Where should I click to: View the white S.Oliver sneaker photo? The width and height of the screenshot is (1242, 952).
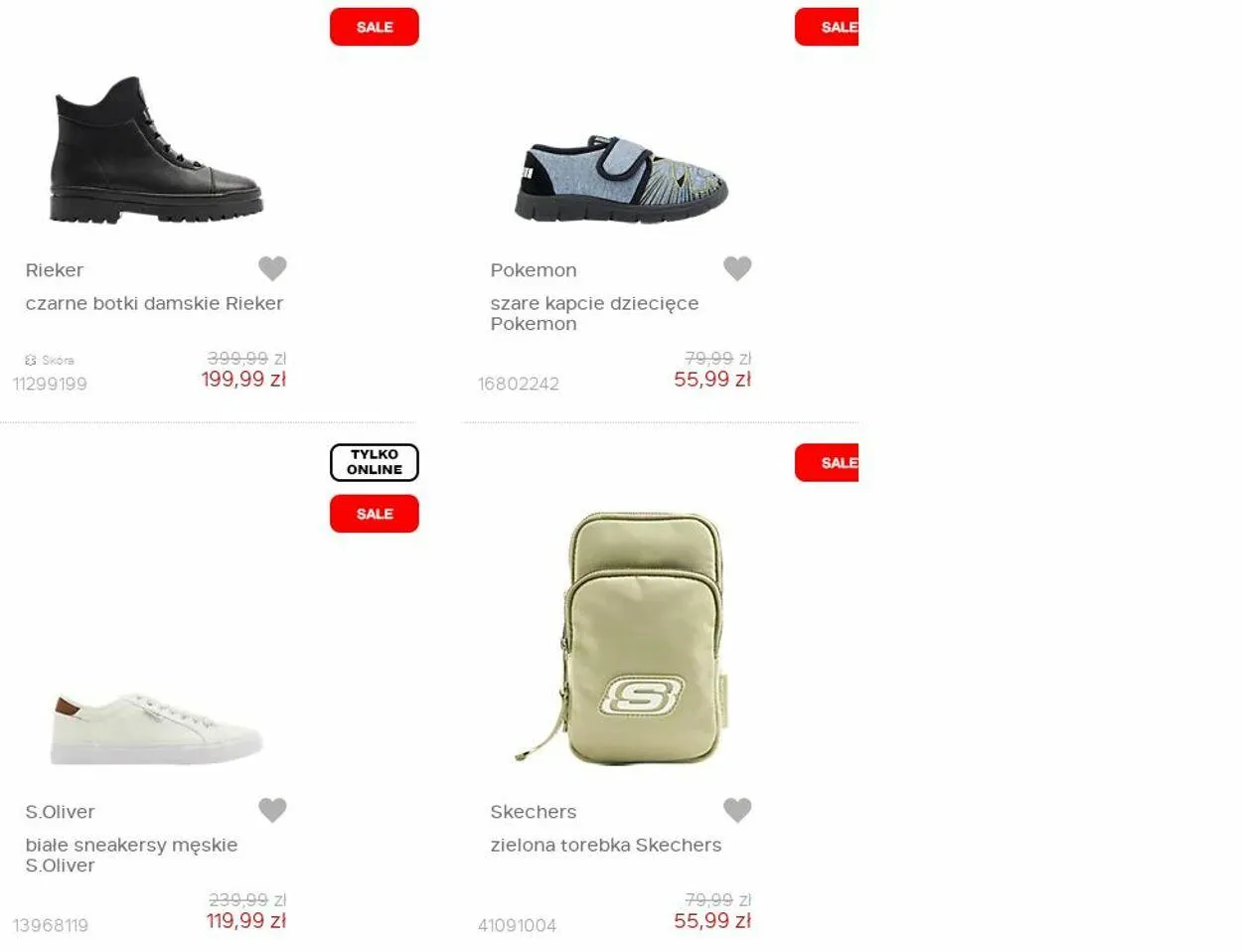click(156, 729)
